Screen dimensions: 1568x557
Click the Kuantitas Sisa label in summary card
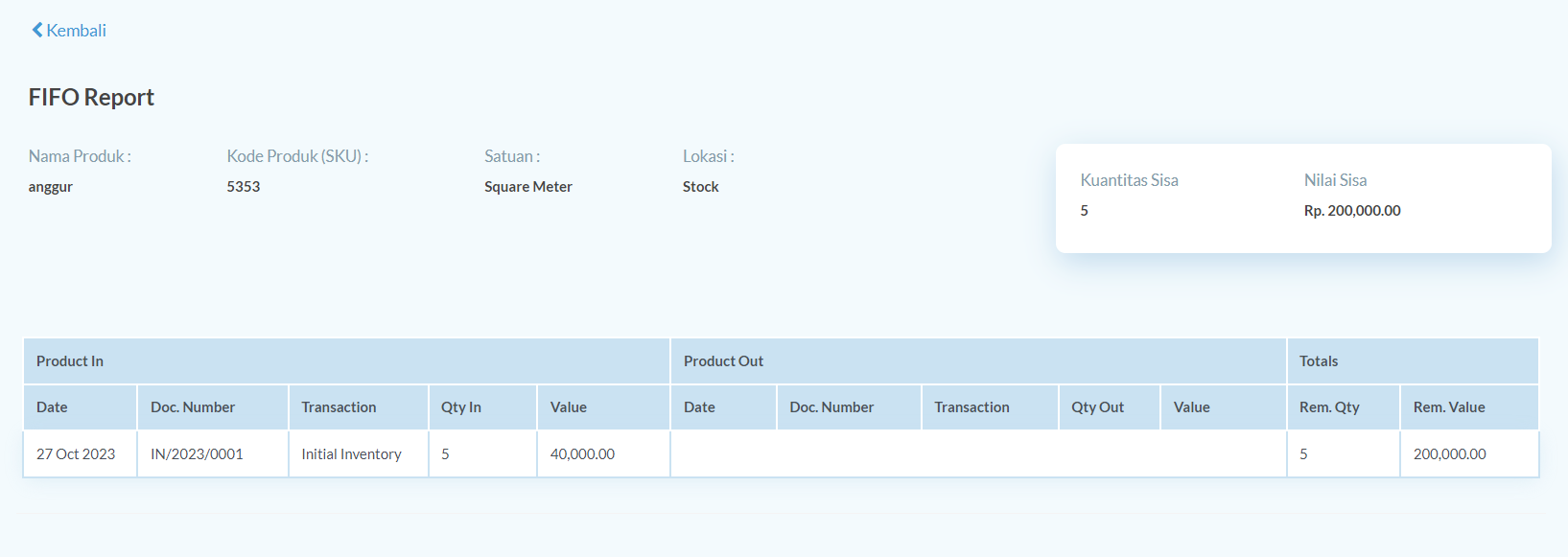point(1129,180)
